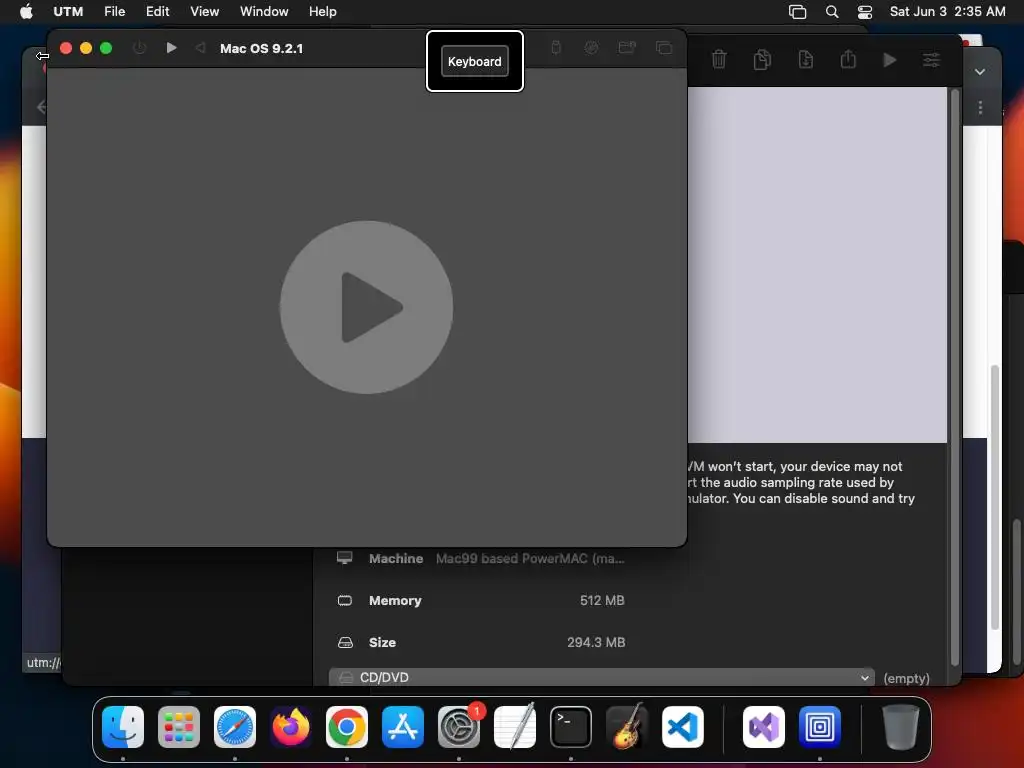This screenshot has height=768, width=1024.
Task: Open Terminal from the Dock
Action: click(x=571, y=726)
